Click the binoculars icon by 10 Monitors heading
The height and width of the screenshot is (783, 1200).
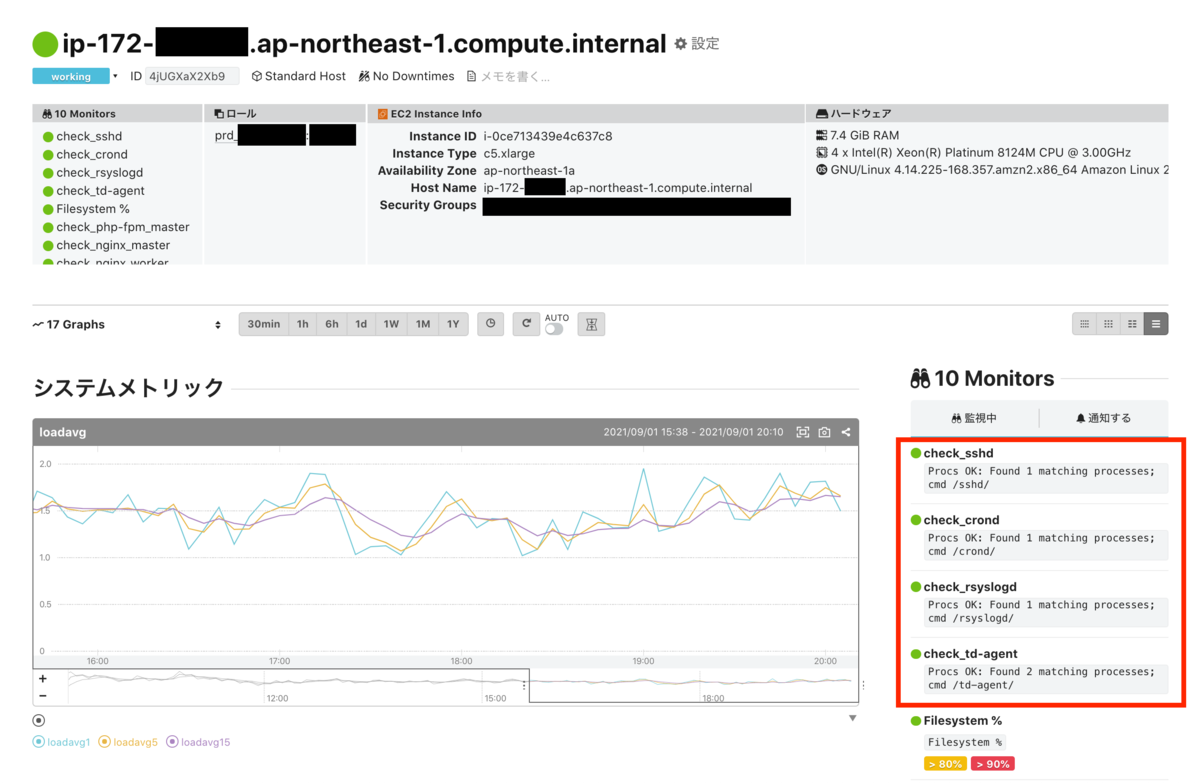(921, 379)
